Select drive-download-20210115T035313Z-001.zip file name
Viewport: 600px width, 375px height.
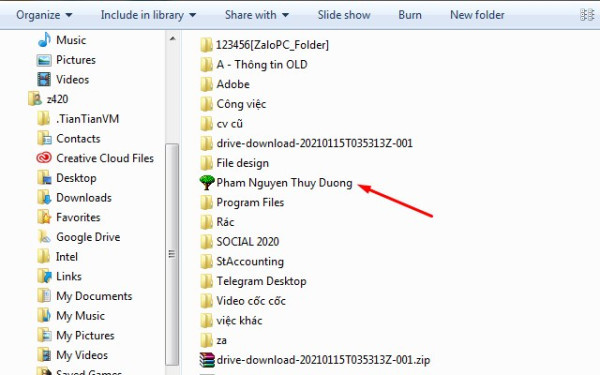tap(323, 360)
